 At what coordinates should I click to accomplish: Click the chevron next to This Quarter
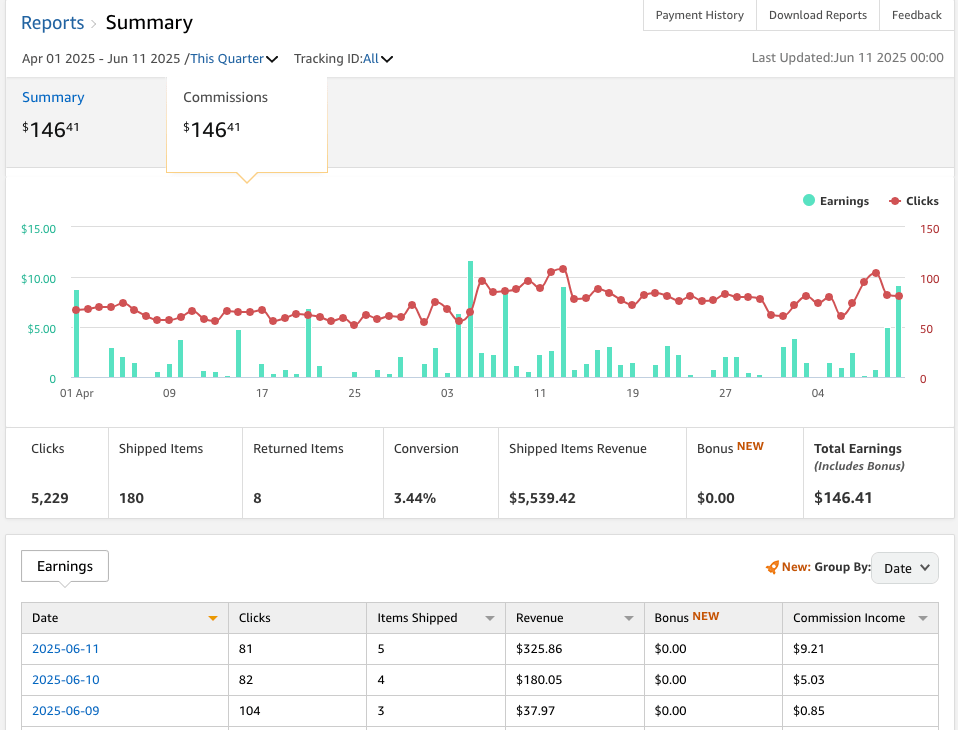(x=272, y=58)
